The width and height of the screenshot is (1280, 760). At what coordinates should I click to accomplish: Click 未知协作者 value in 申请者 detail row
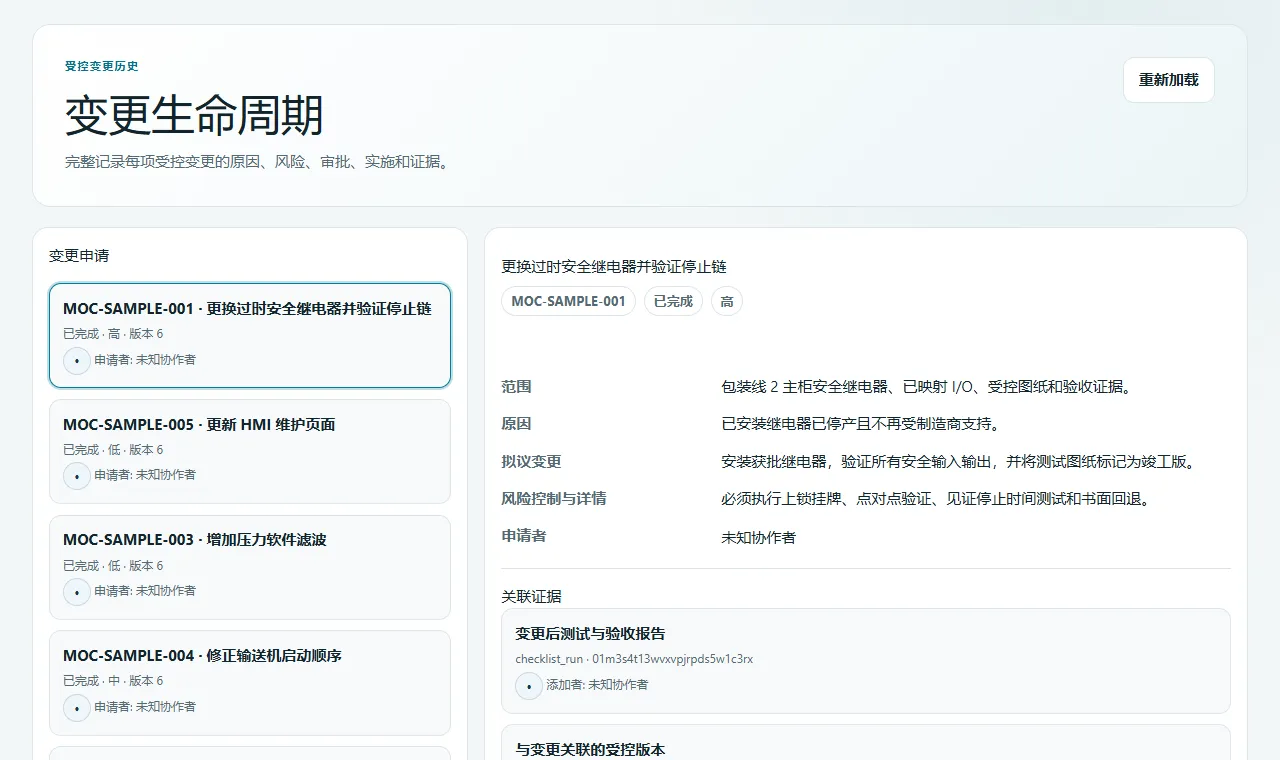click(x=758, y=537)
